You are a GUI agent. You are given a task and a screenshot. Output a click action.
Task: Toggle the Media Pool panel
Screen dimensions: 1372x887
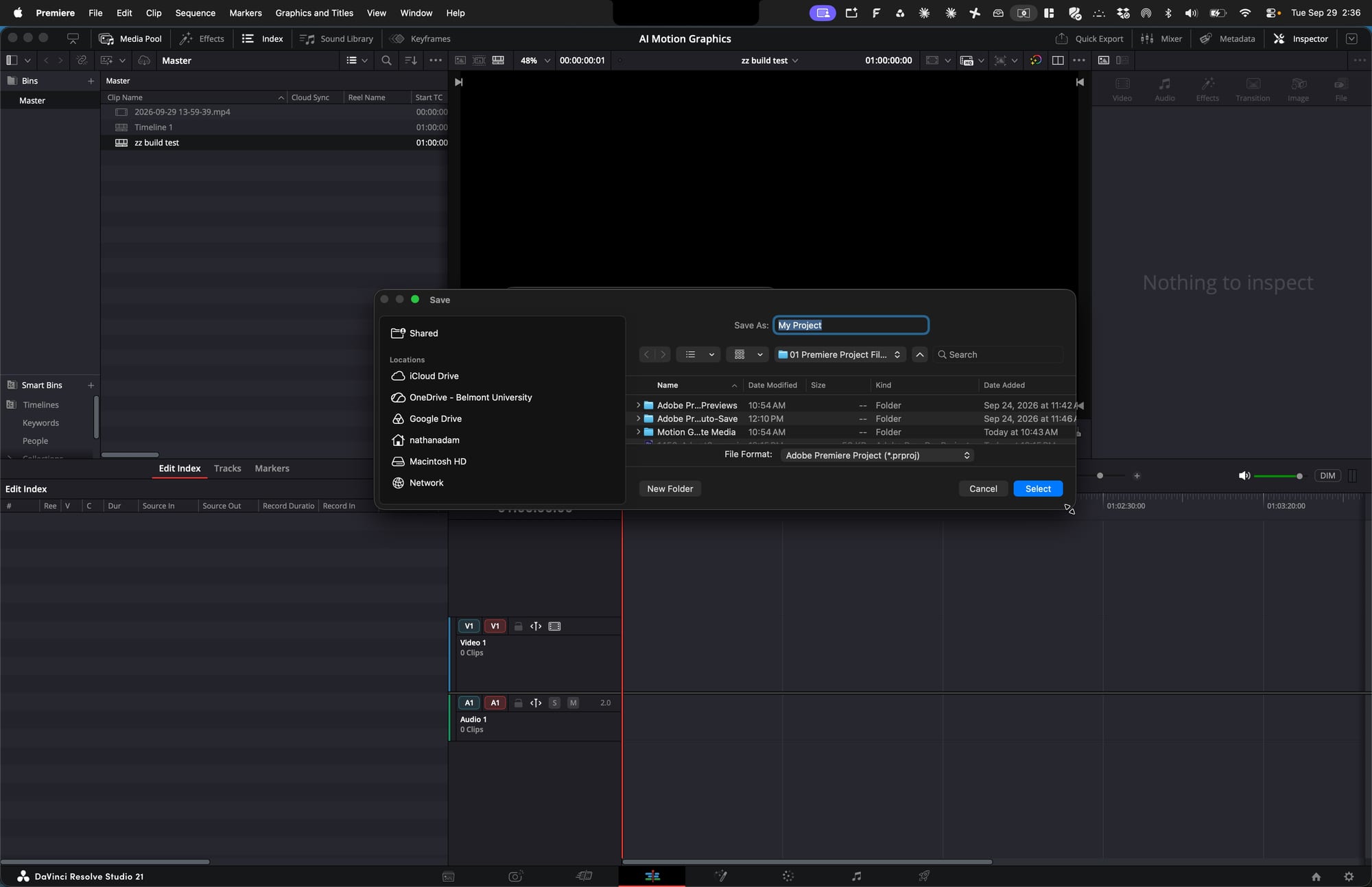[130, 38]
